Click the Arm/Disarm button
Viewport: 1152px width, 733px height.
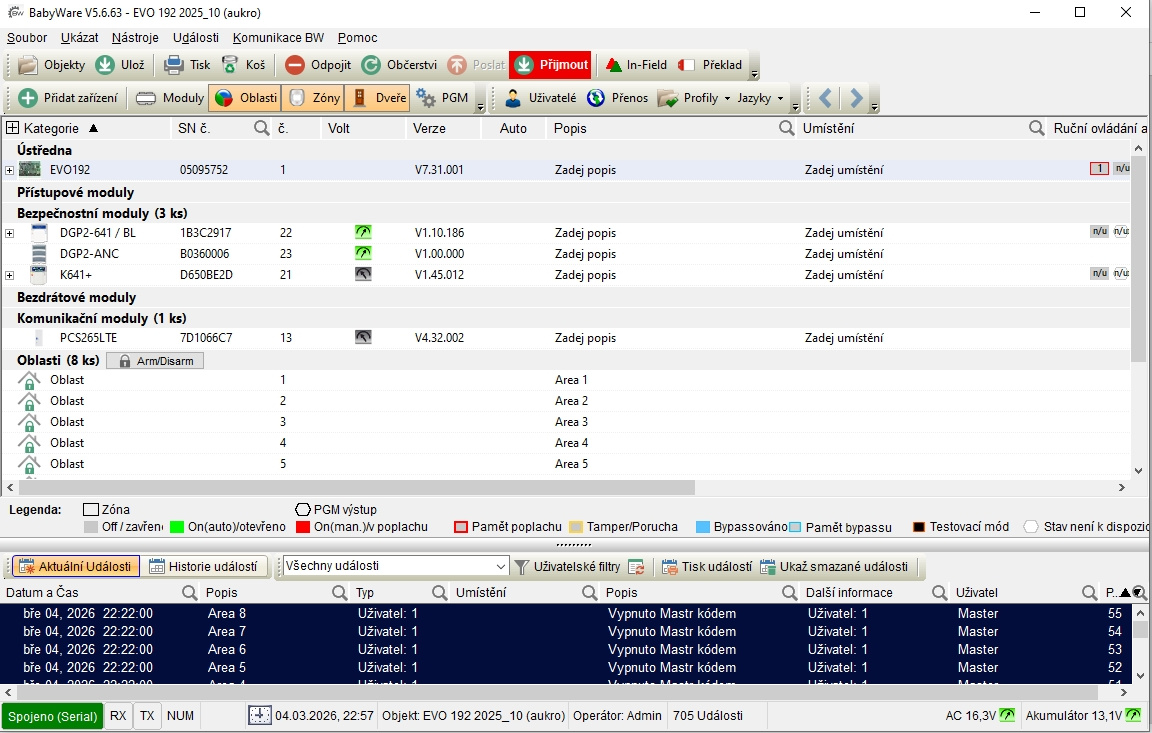(x=155, y=360)
